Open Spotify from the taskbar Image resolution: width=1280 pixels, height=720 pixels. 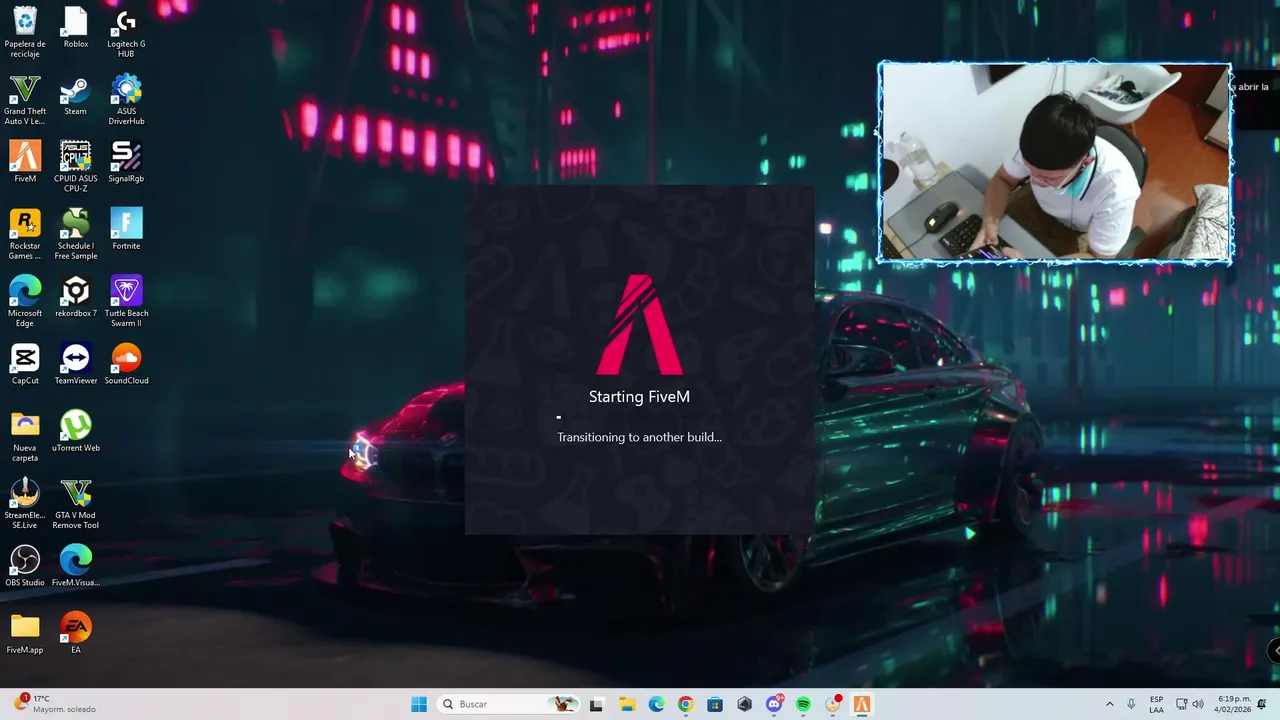(x=803, y=704)
